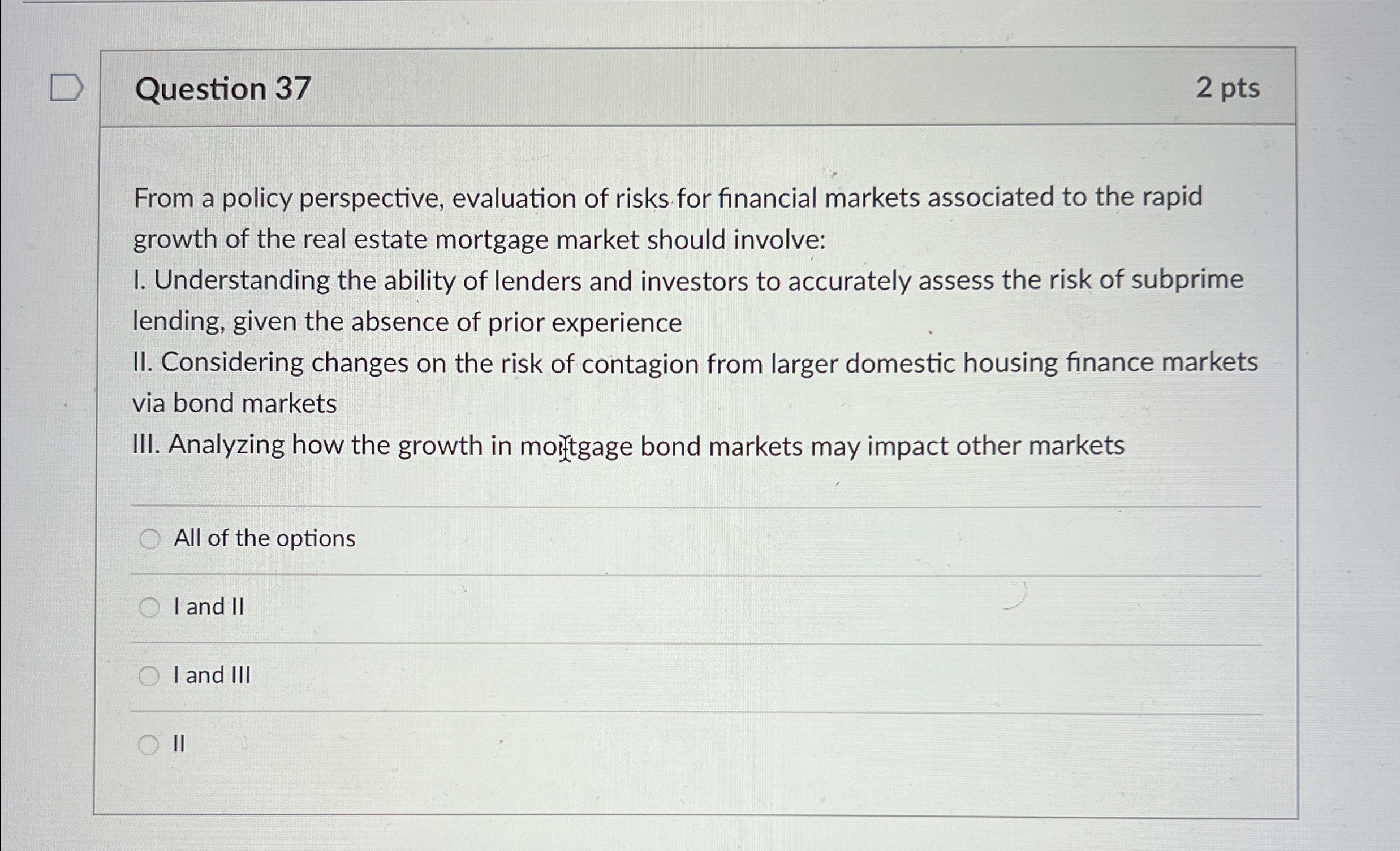1400x851 pixels.
Task: Click statement III about mortgage bond markets
Action: 625,447
